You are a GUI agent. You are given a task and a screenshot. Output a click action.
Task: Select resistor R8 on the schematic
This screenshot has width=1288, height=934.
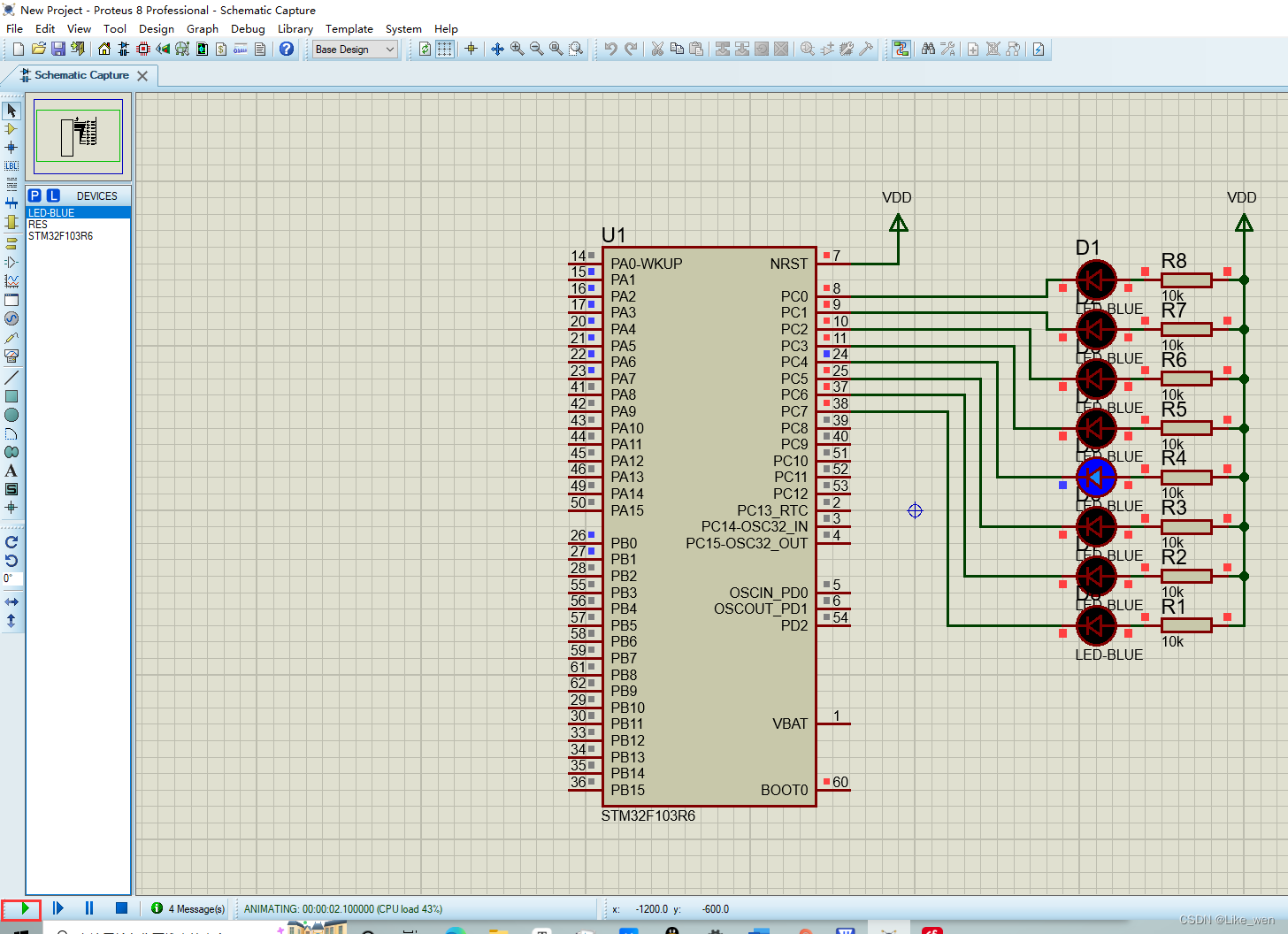[x=1186, y=279]
